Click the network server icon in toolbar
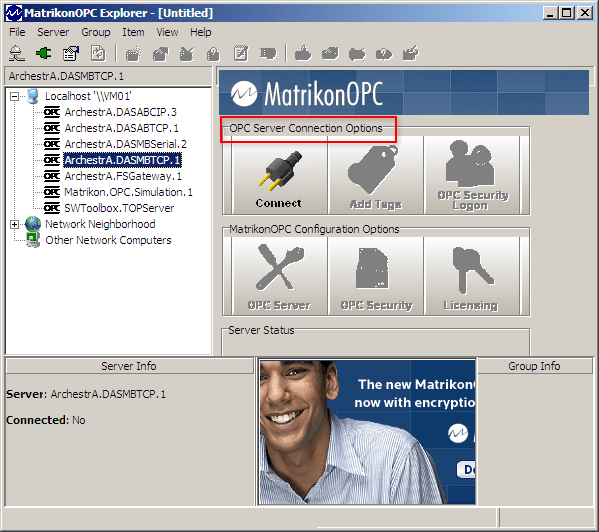599x532 pixels. (x=16, y=53)
